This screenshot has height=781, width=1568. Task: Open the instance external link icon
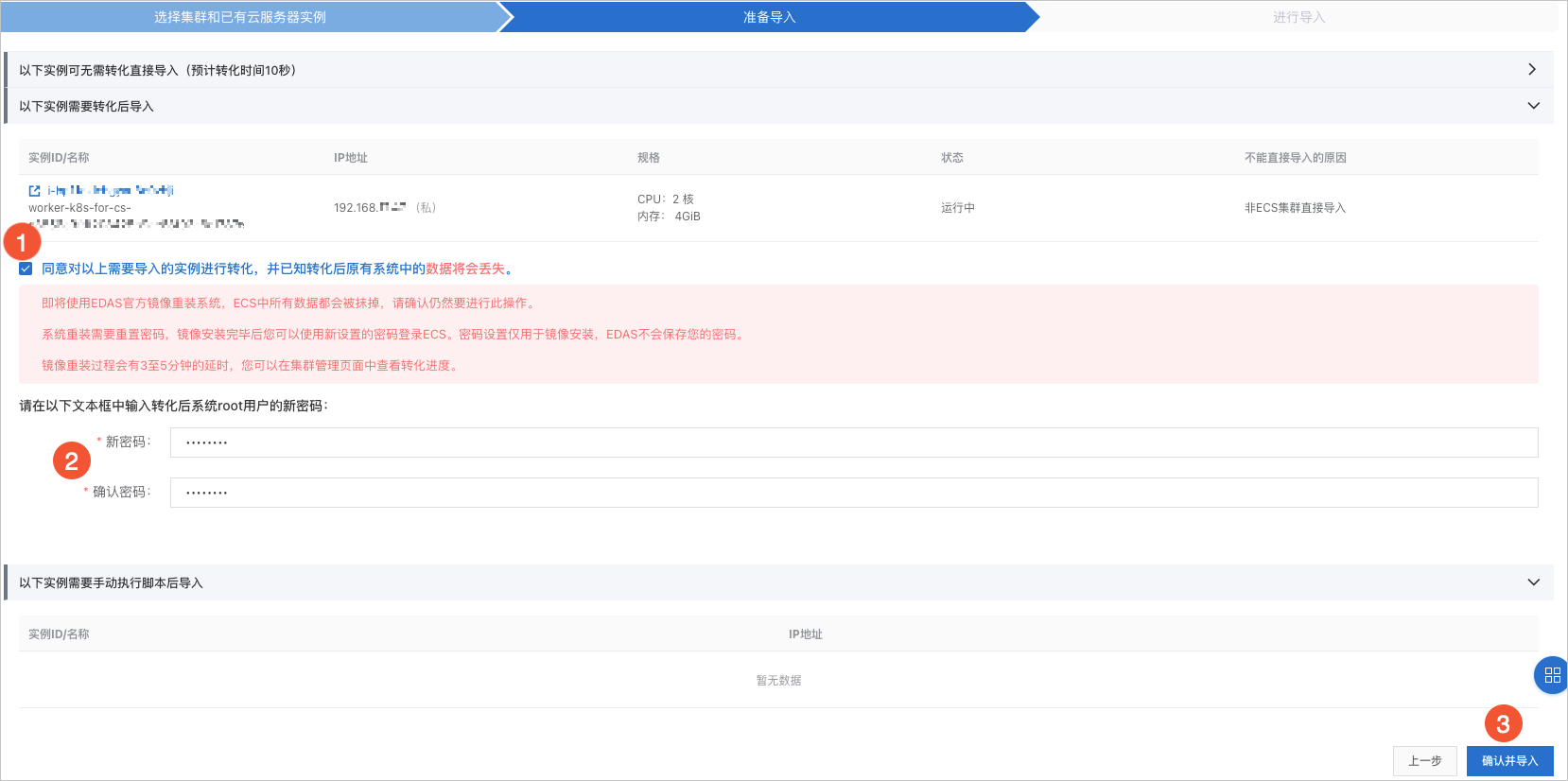point(35,191)
